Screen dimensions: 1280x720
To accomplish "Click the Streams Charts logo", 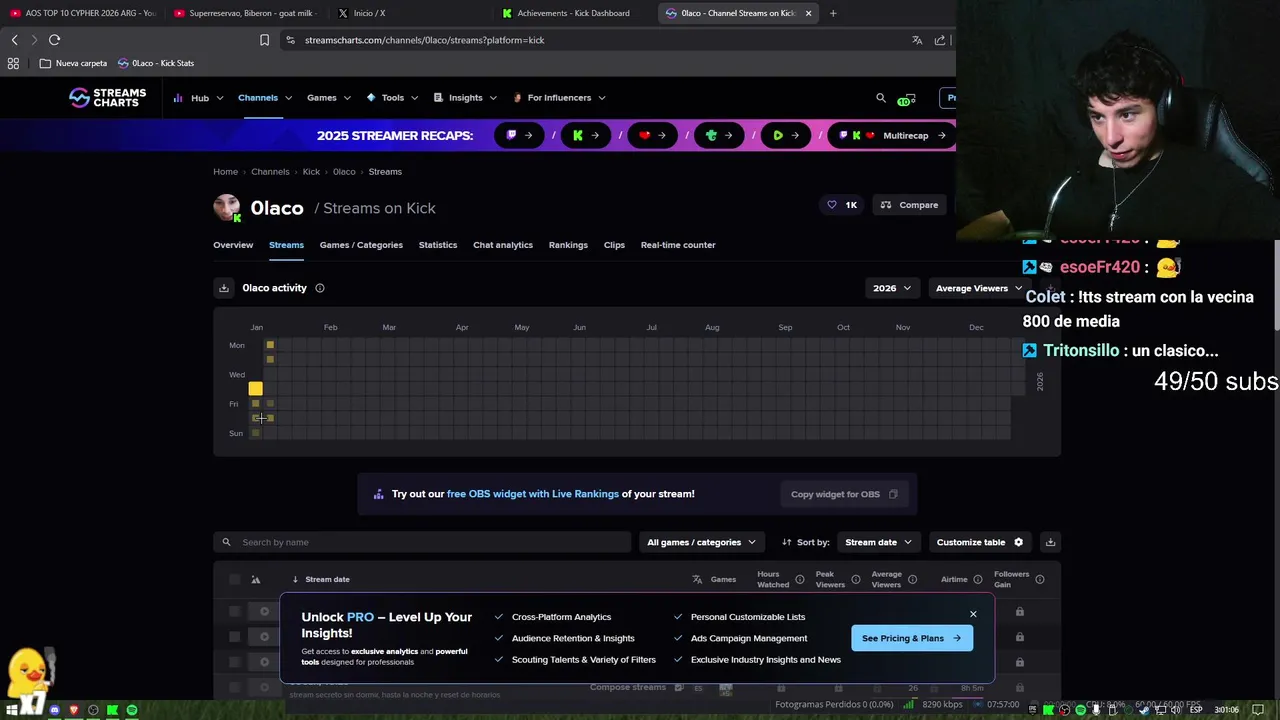I will point(107,97).
